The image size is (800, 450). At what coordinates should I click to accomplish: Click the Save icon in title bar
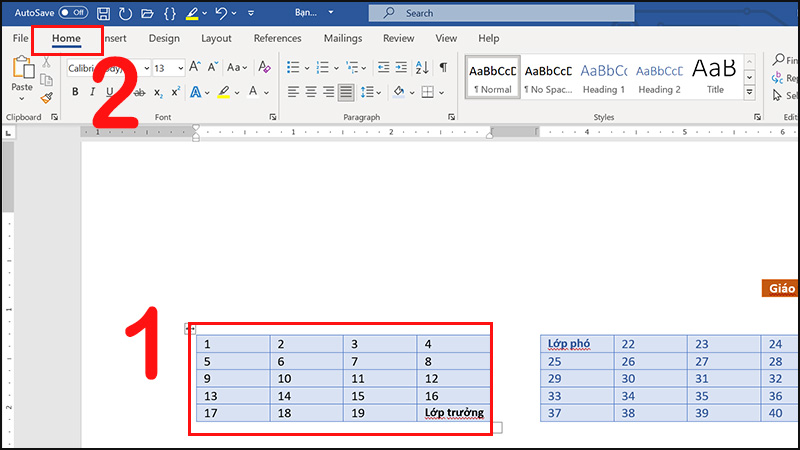pyautogui.click(x=103, y=13)
